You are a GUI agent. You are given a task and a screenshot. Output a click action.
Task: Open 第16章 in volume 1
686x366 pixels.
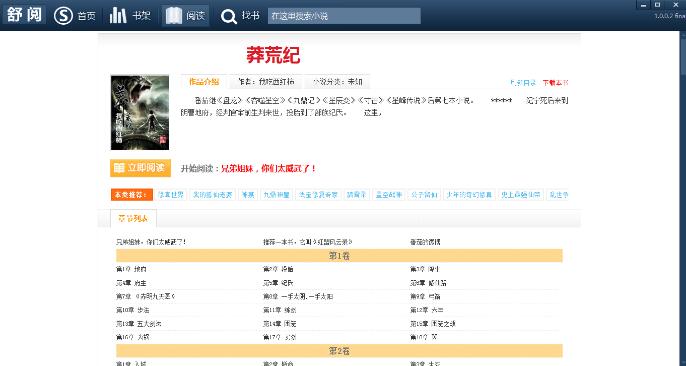tap(133, 337)
